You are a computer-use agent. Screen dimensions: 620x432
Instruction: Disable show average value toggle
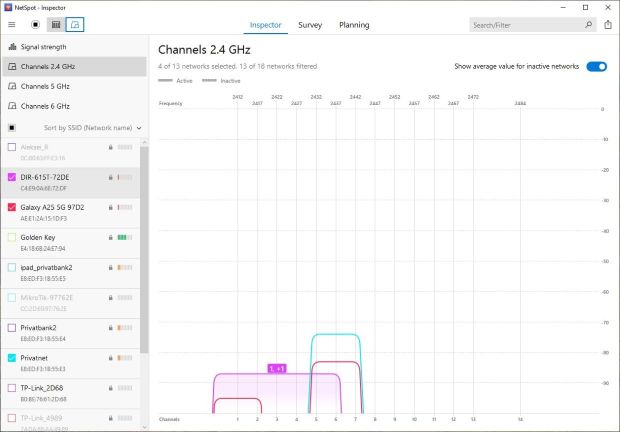coord(596,66)
